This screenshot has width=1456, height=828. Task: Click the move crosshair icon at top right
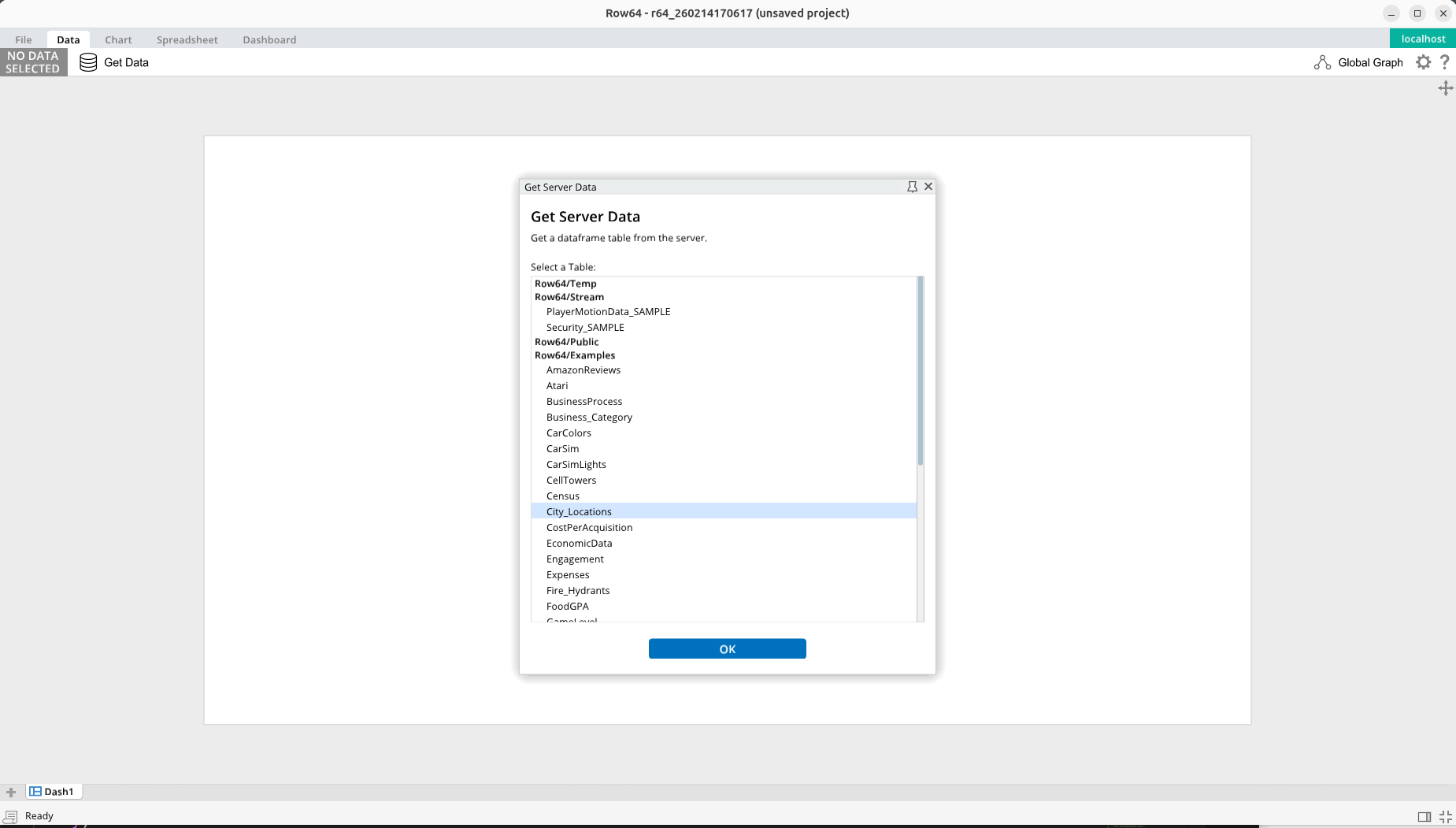pos(1445,88)
